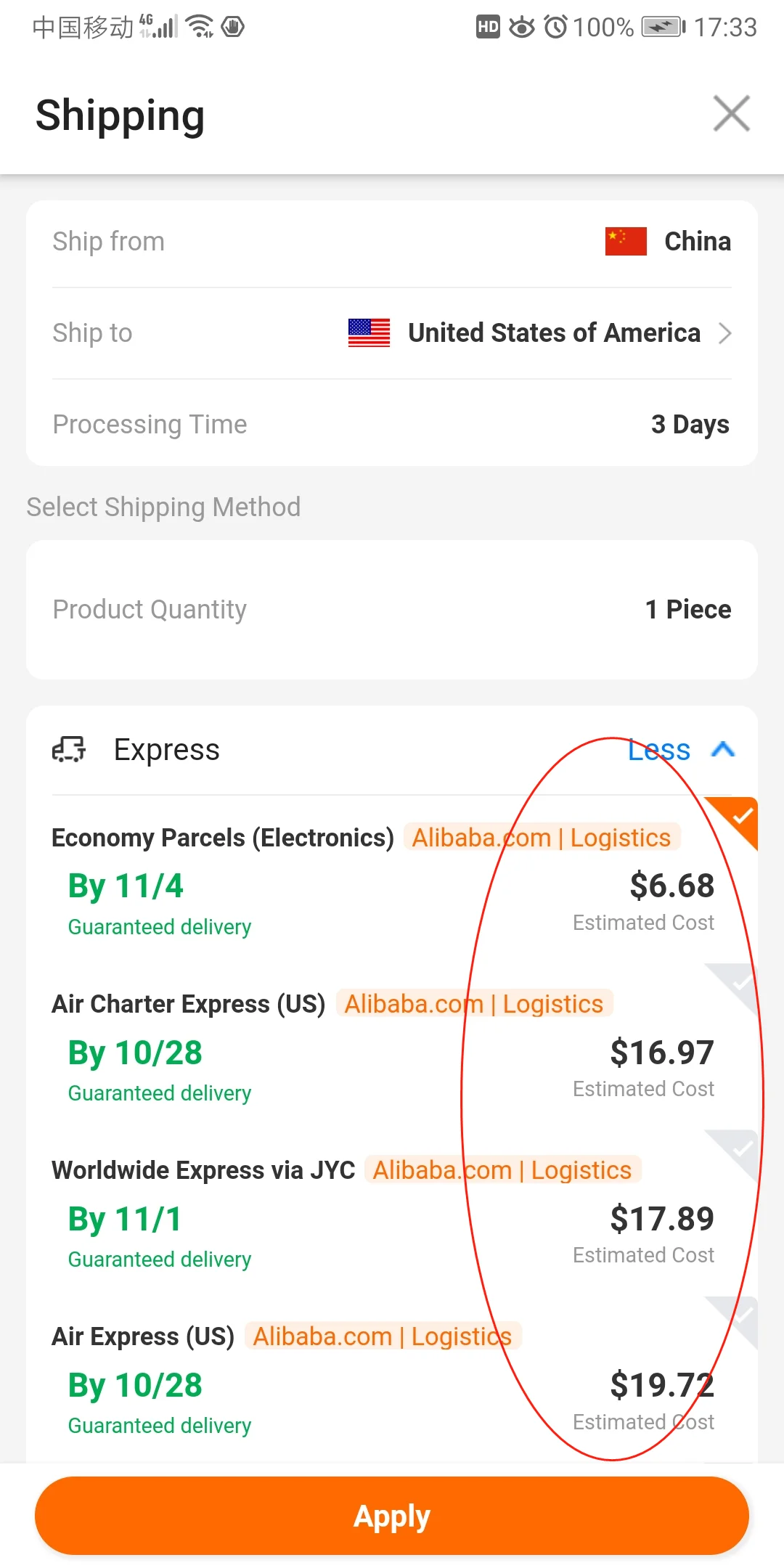Tap the China flag icon
784x1568 pixels.
[x=626, y=242]
